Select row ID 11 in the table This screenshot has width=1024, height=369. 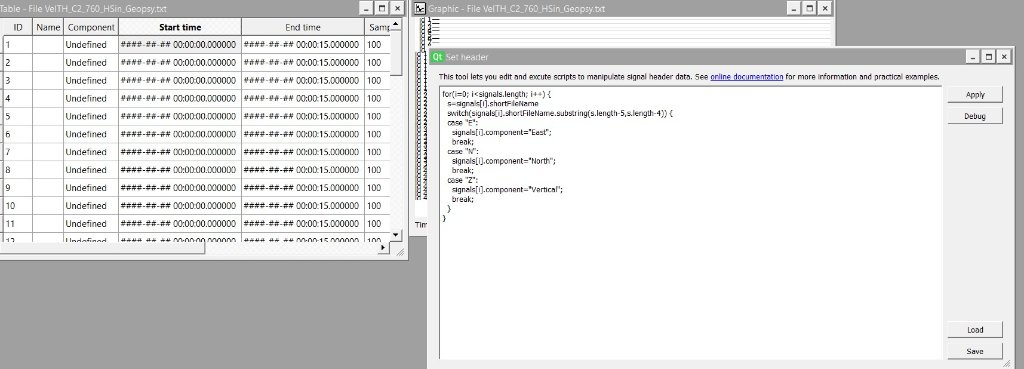tap(18, 223)
